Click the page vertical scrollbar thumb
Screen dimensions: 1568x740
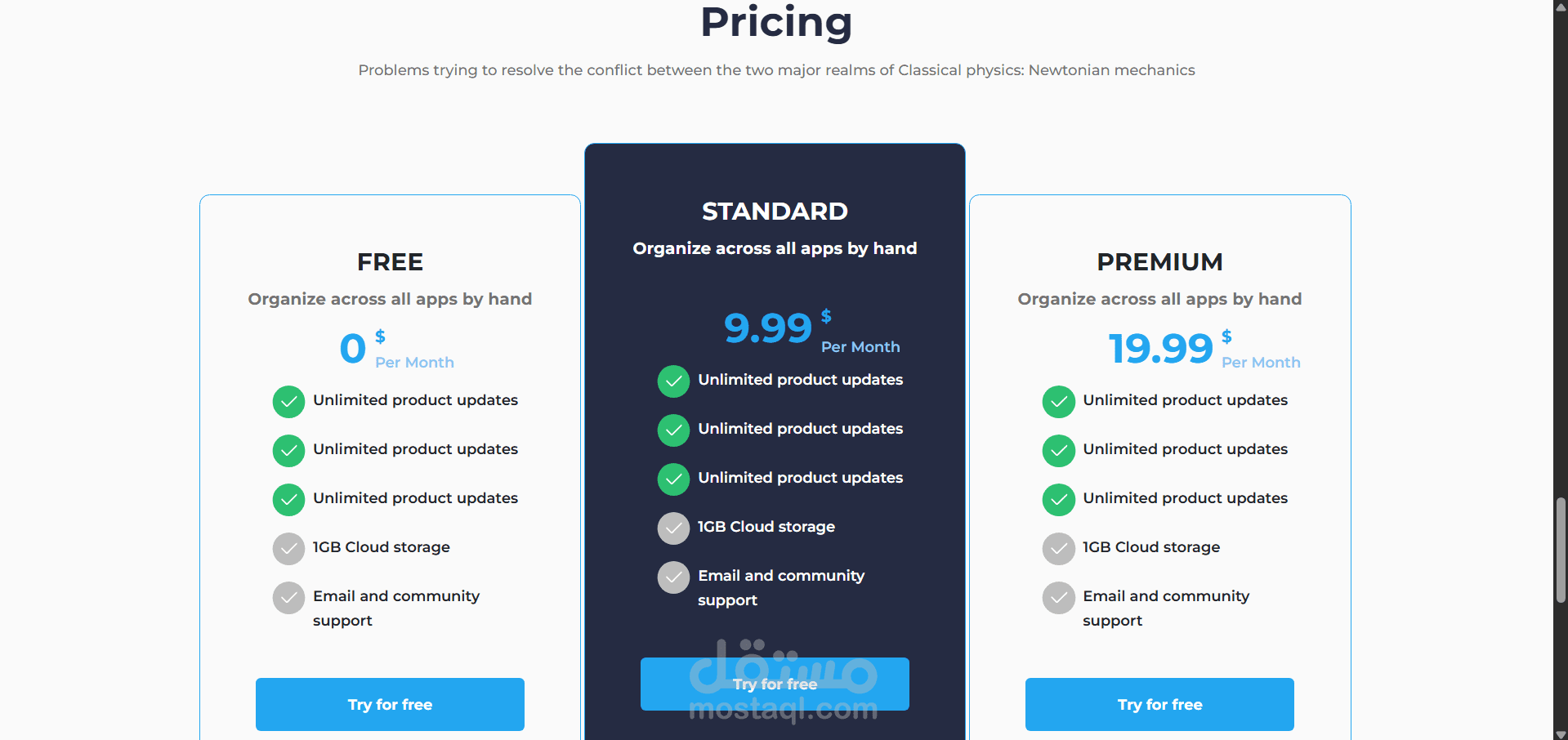pyautogui.click(x=1561, y=550)
